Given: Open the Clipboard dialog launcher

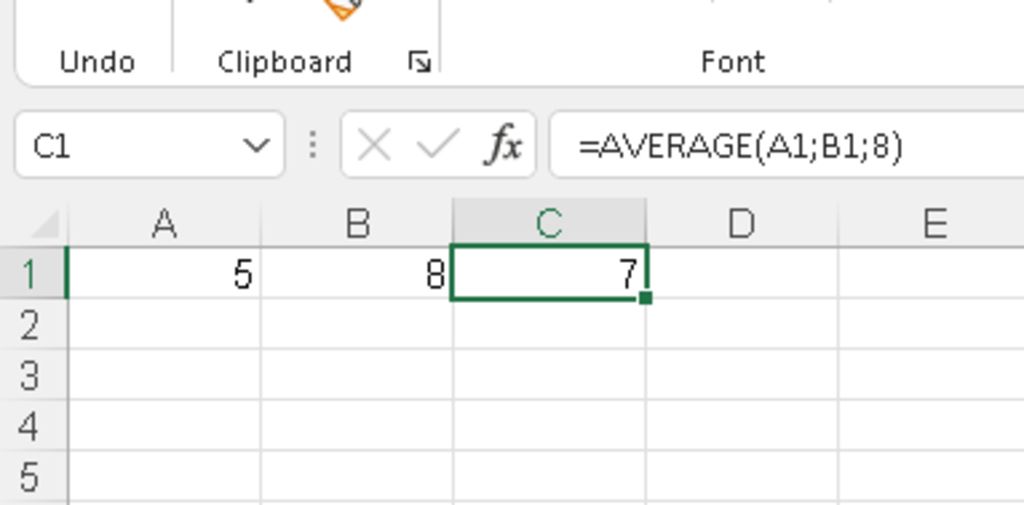Looking at the screenshot, I should click(420, 63).
